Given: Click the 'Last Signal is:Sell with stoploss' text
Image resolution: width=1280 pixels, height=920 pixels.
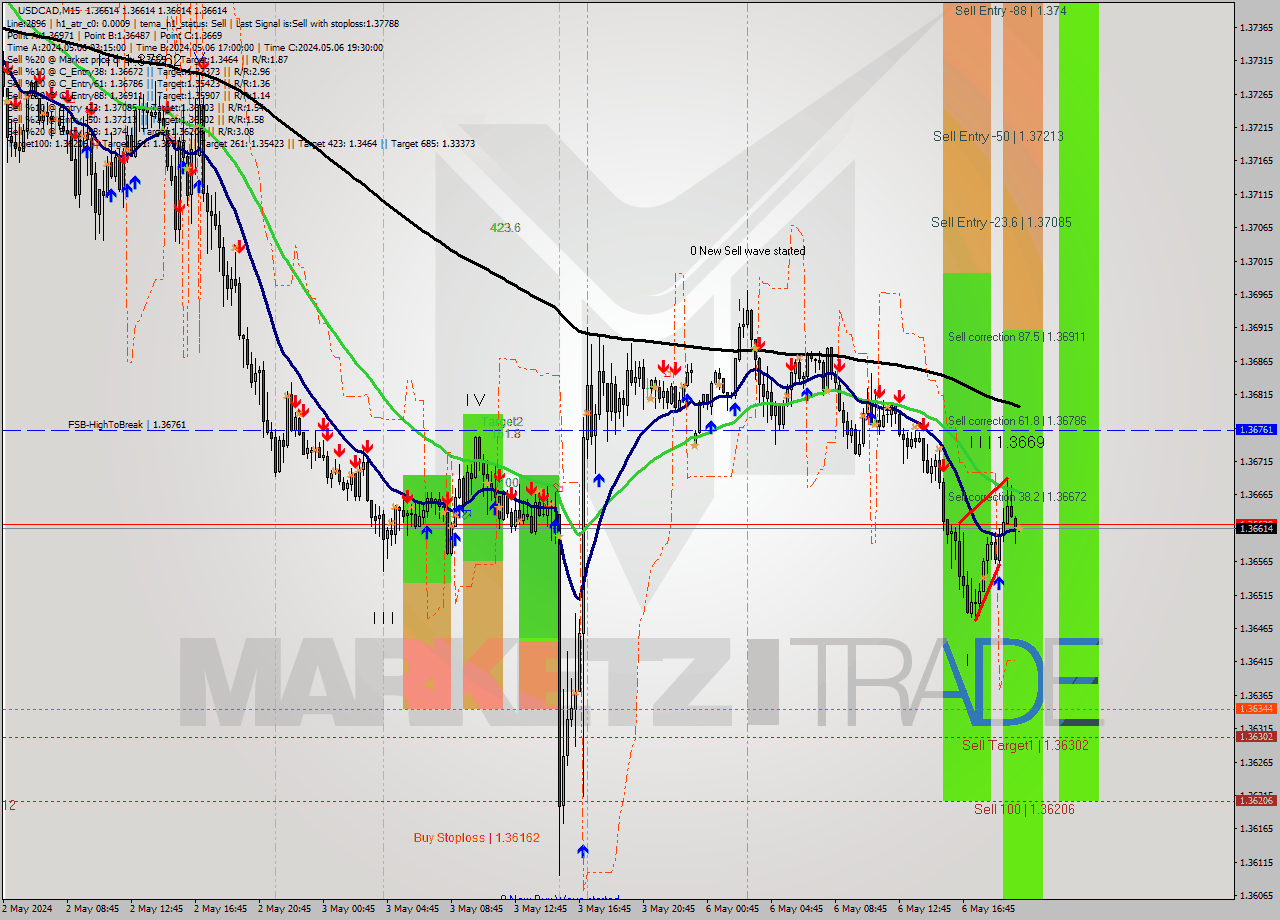Looking at the screenshot, I should click(317, 22).
